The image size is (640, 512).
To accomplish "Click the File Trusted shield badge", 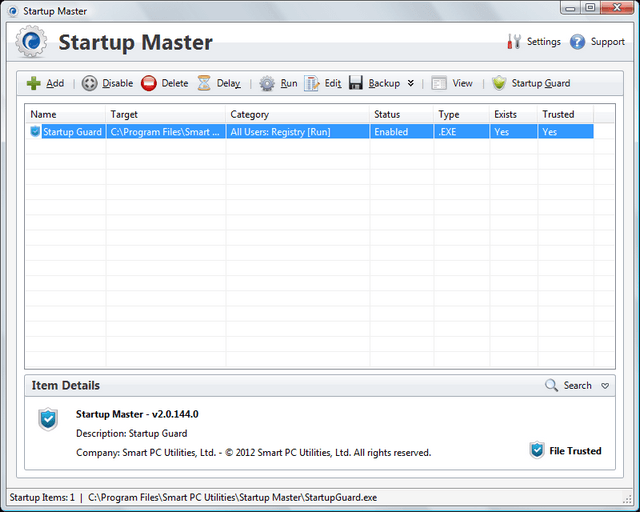I will pos(537,451).
